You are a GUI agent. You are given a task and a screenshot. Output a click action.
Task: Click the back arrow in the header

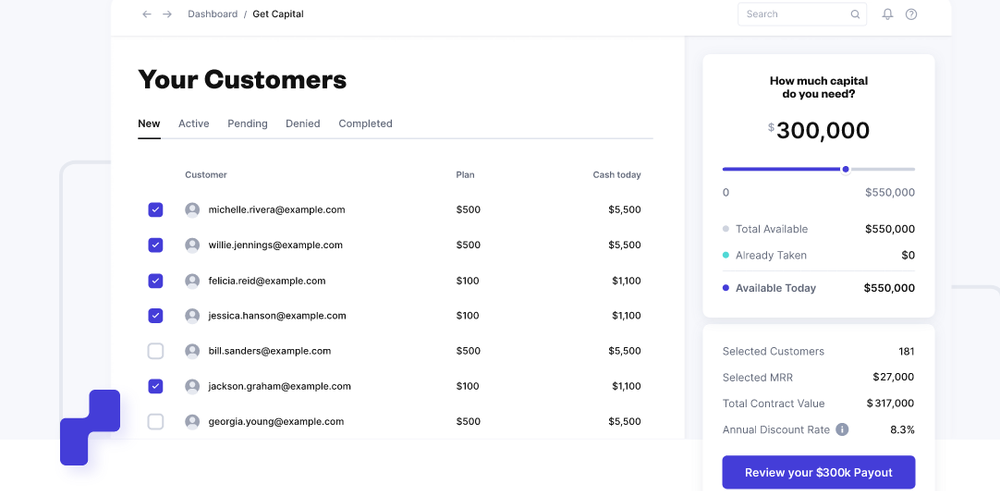coord(147,14)
